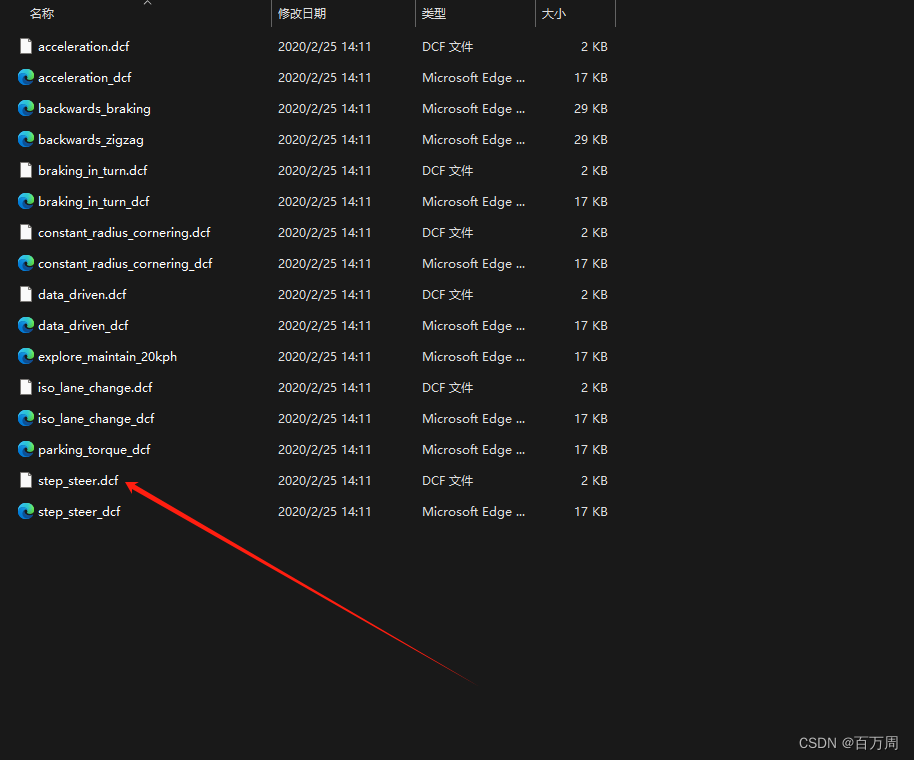Select file name backwards_zigzag
The height and width of the screenshot is (760, 914).
(x=91, y=140)
